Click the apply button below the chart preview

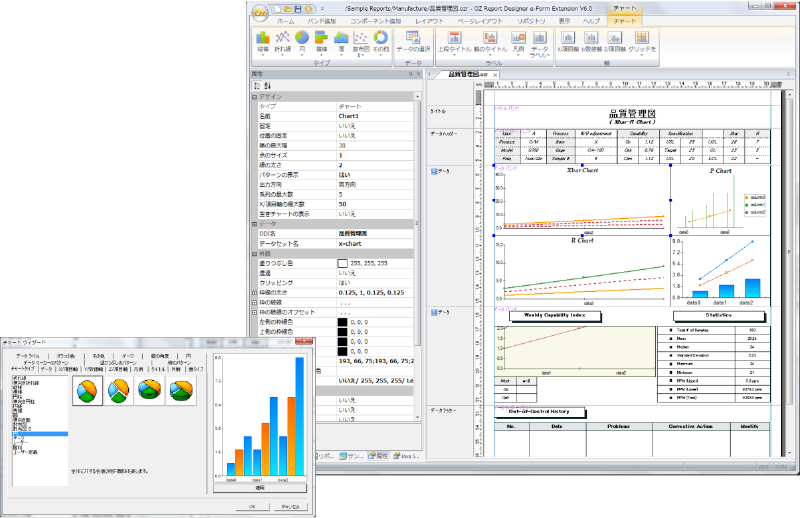260,488
